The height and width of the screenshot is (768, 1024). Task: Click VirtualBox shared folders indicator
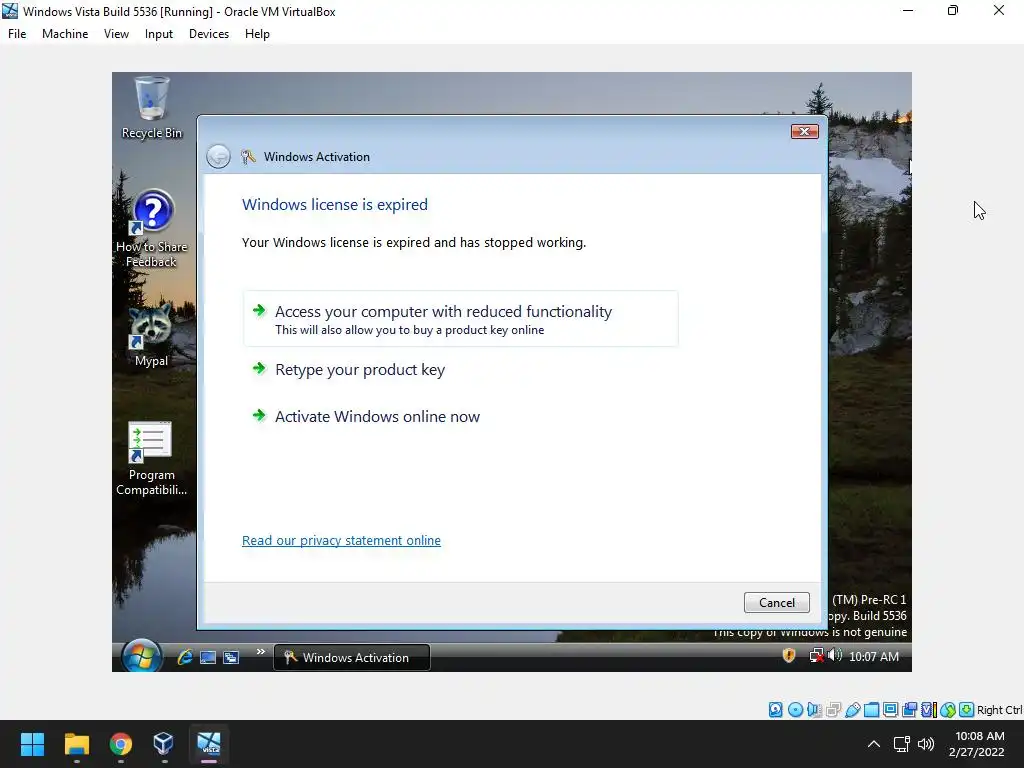(871, 710)
